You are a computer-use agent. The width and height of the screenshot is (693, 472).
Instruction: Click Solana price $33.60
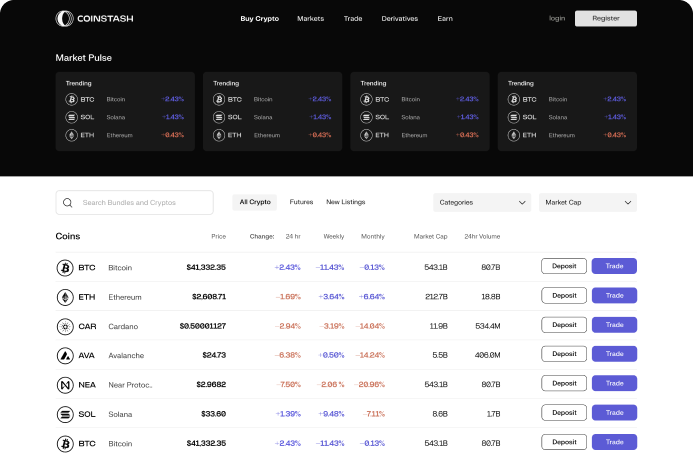[x=213, y=414]
